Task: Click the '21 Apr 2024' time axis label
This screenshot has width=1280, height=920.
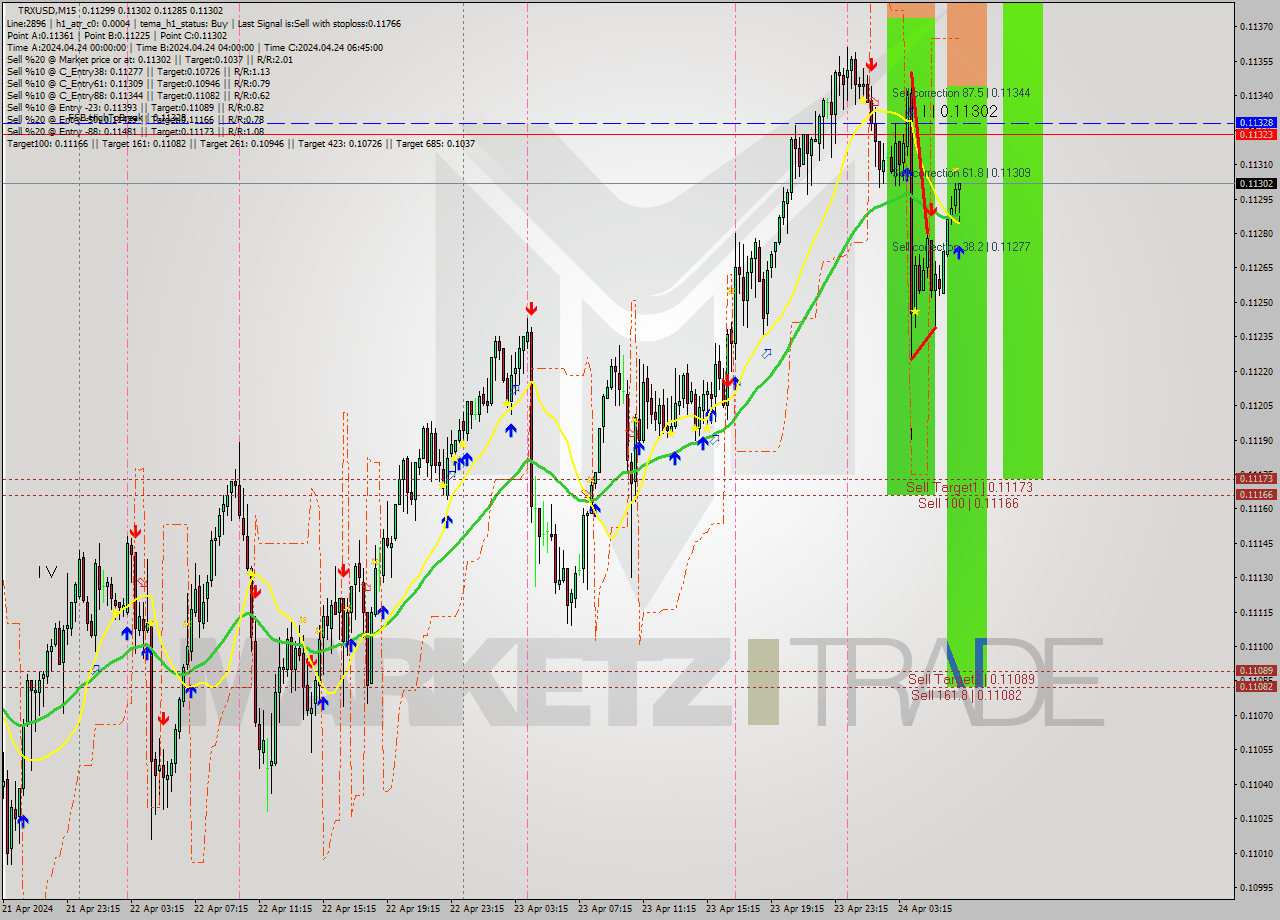Action: [x=26, y=909]
